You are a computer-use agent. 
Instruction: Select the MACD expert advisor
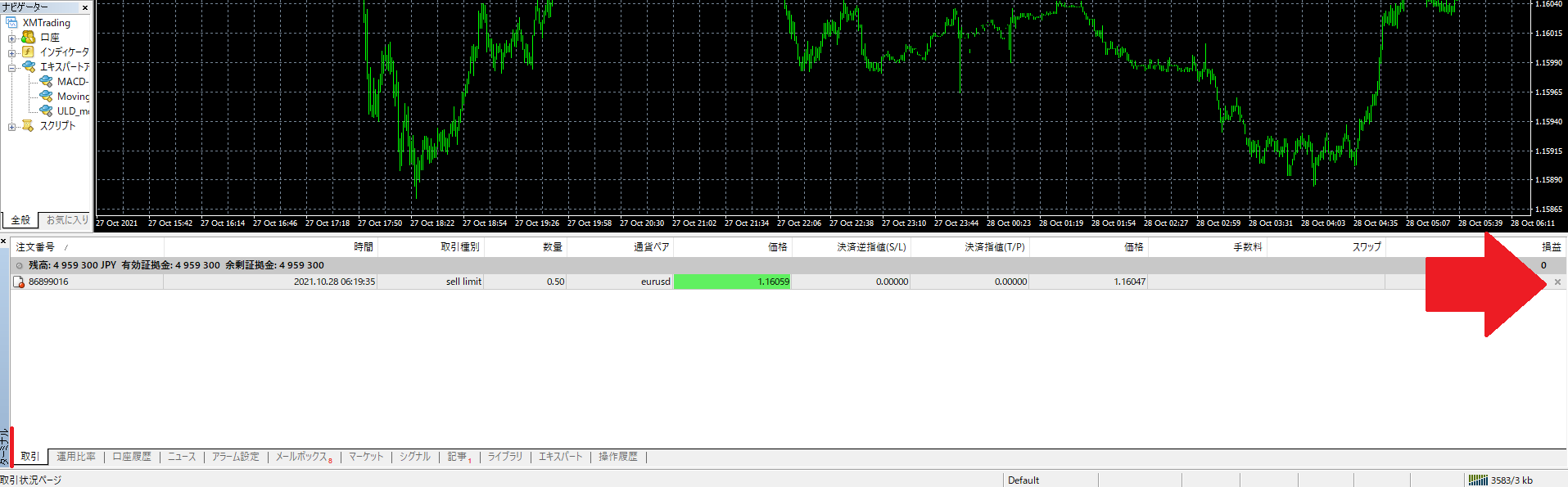(x=71, y=81)
